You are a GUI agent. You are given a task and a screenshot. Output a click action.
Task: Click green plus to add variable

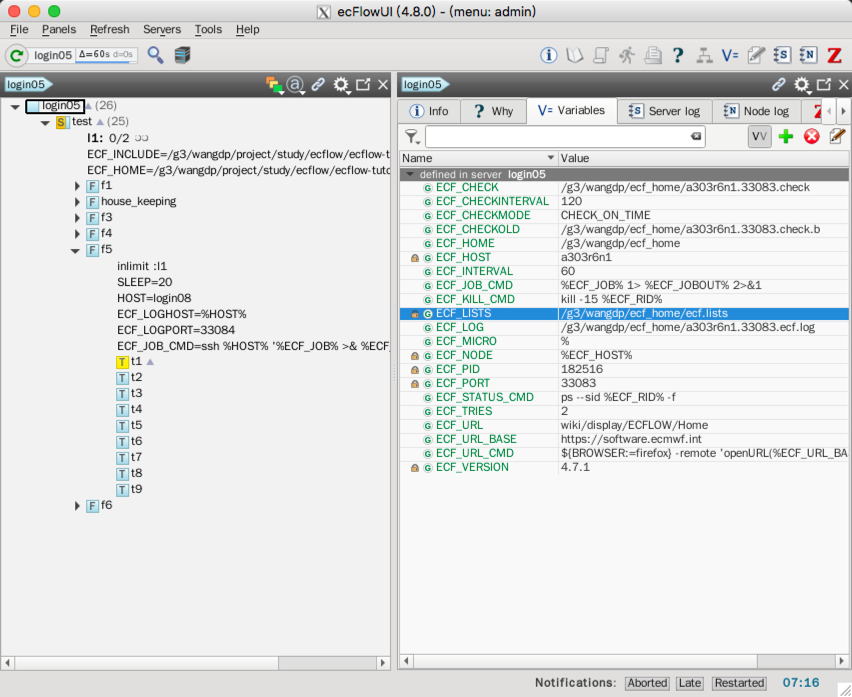pos(786,136)
